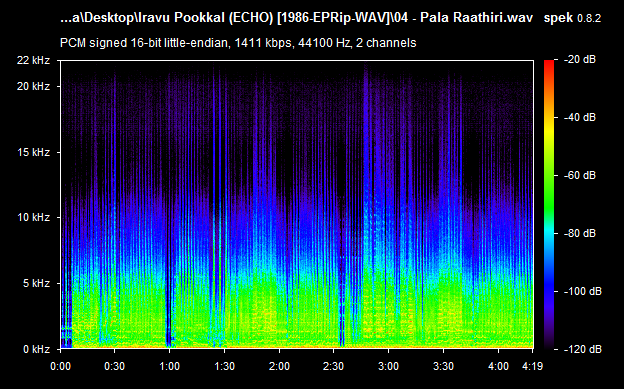Screen dimensions: 624x389
Task: Click the 3:00 time axis marker
Action: tap(388, 366)
